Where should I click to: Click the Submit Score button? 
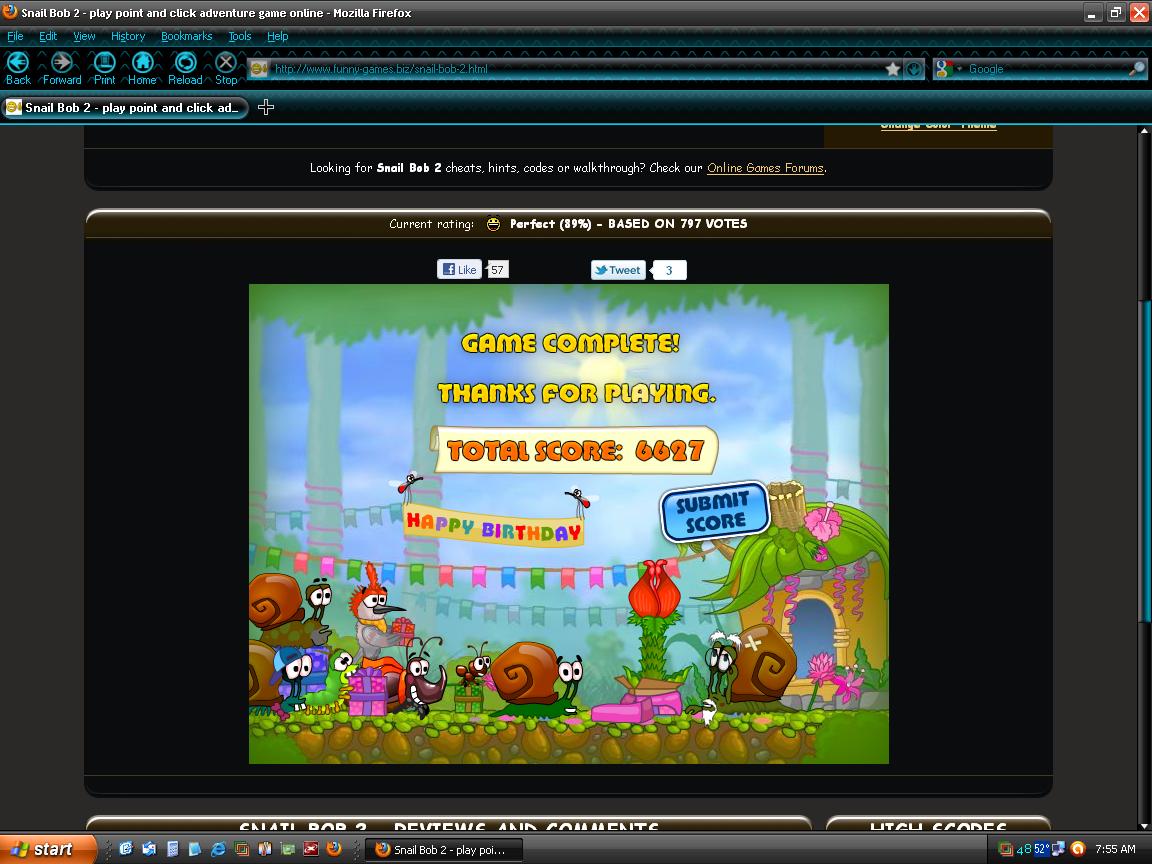[713, 511]
